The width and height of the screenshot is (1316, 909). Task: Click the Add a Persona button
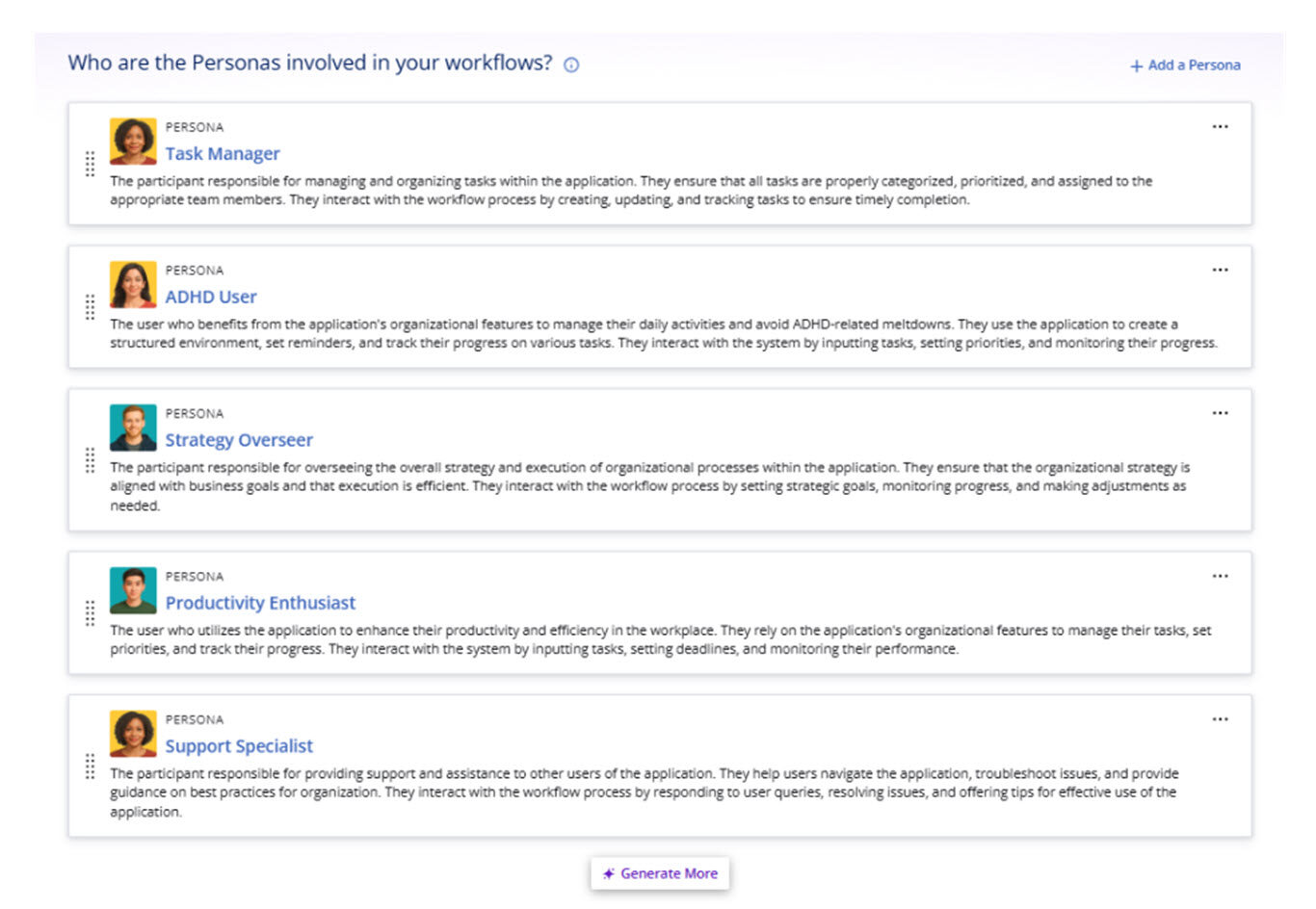[x=1185, y=65]
